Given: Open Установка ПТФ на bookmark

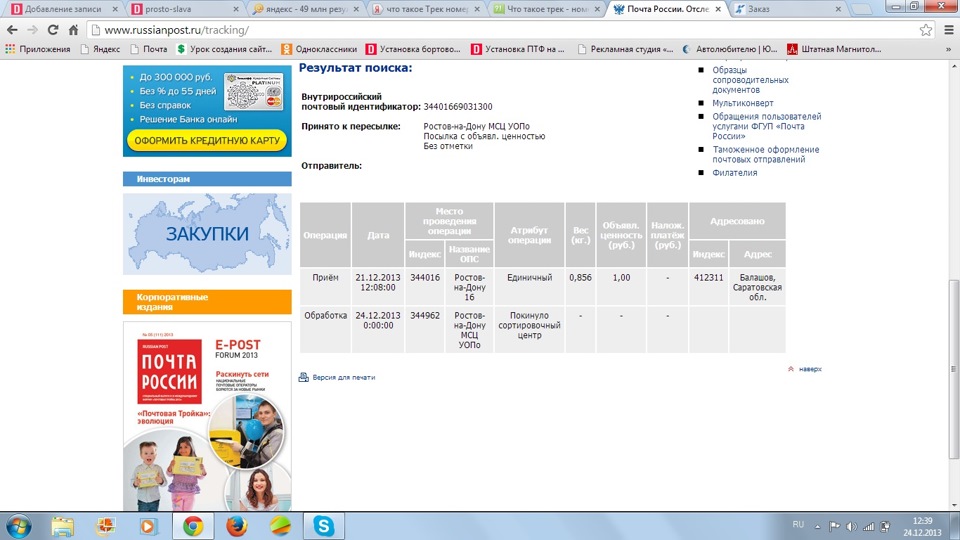Looking at the screenshot, I should point(518,49).
